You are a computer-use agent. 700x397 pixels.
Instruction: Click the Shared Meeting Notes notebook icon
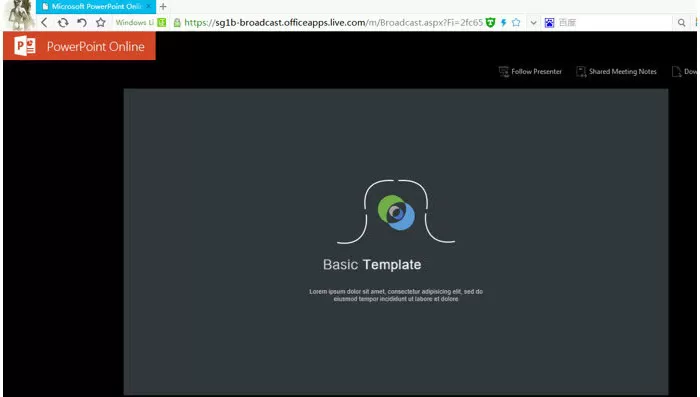pos(581,71)
